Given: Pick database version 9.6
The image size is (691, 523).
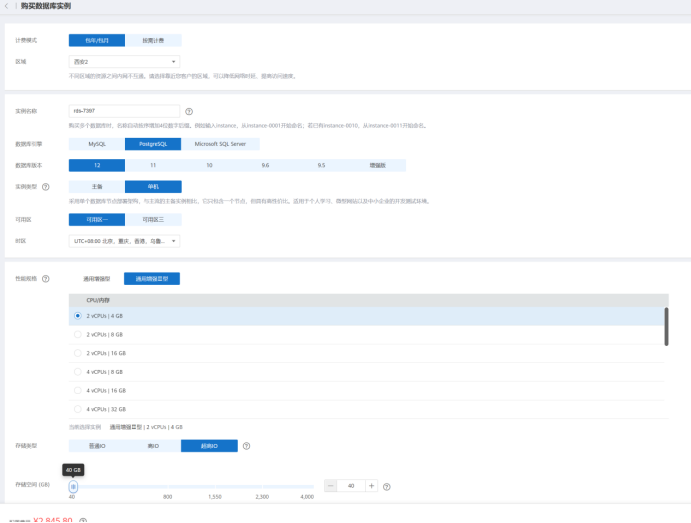Looking at the screenshot, I should 265,165.
